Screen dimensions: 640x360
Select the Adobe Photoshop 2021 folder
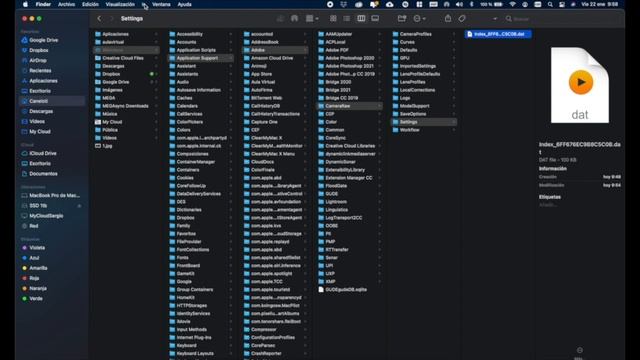350,66
